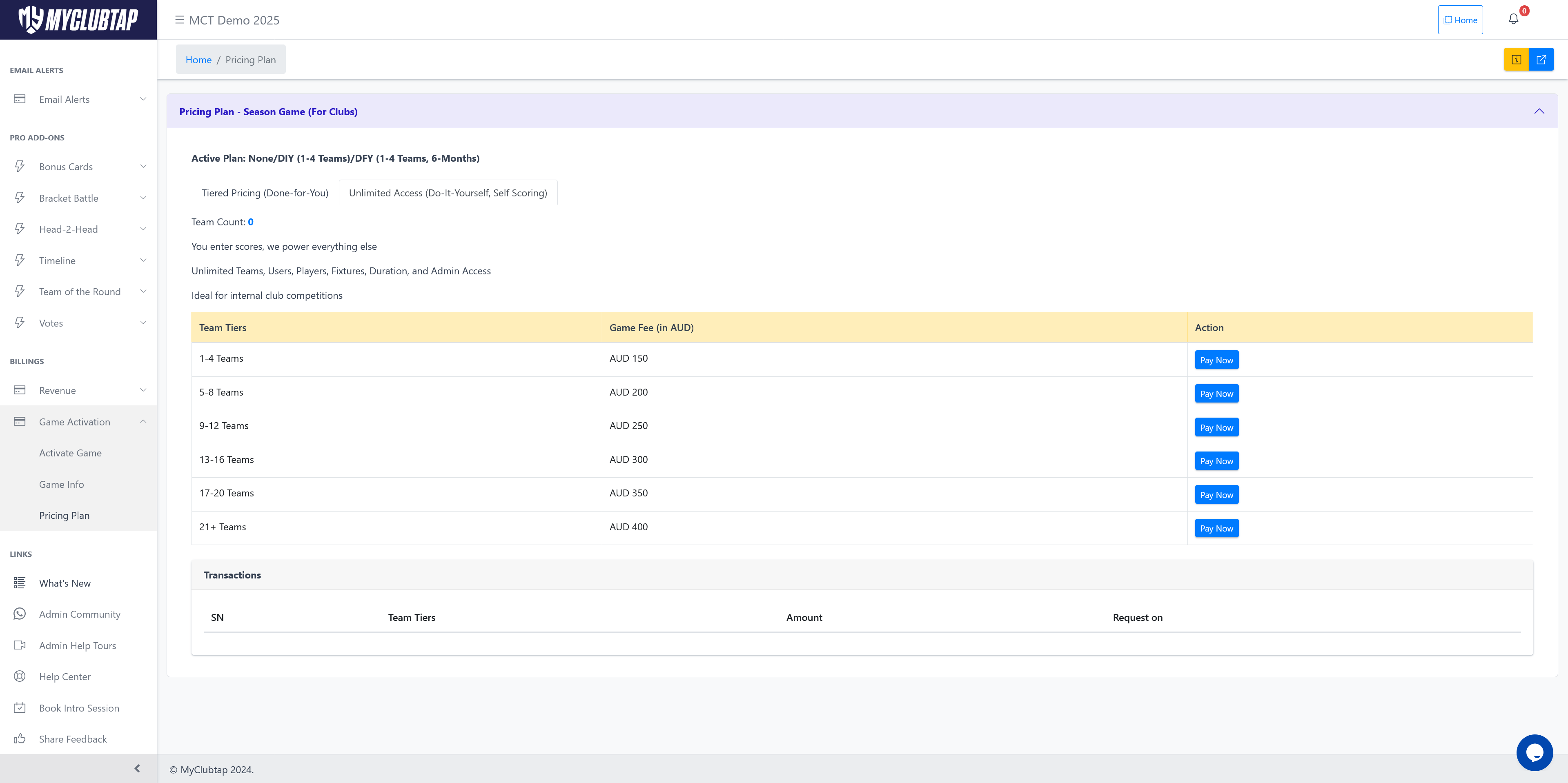
Task: Switch to Tiered Pricing (Done-for-You) tab
Action: (265, 193)
